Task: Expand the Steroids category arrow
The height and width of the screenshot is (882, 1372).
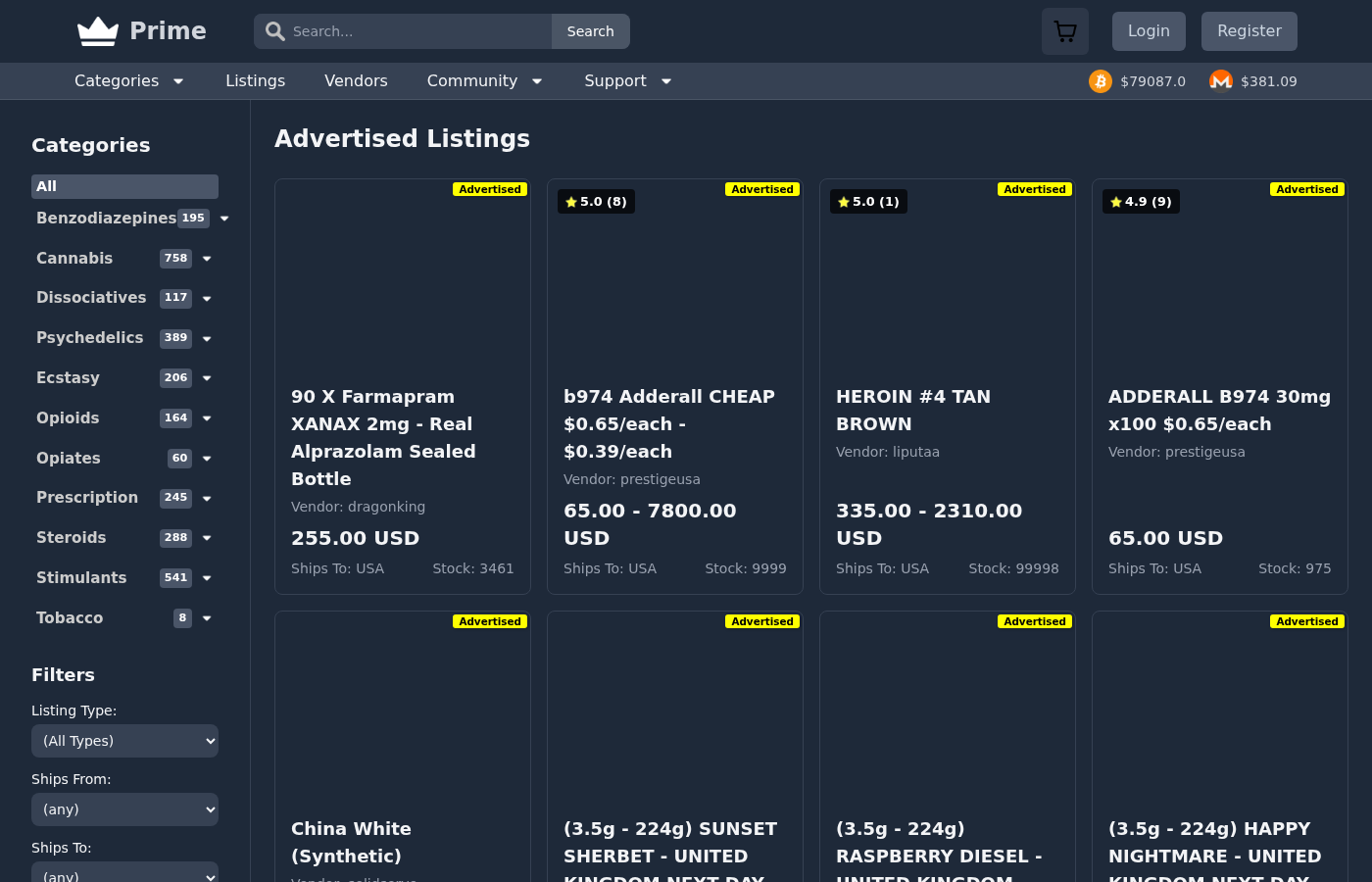Action: 207,538
